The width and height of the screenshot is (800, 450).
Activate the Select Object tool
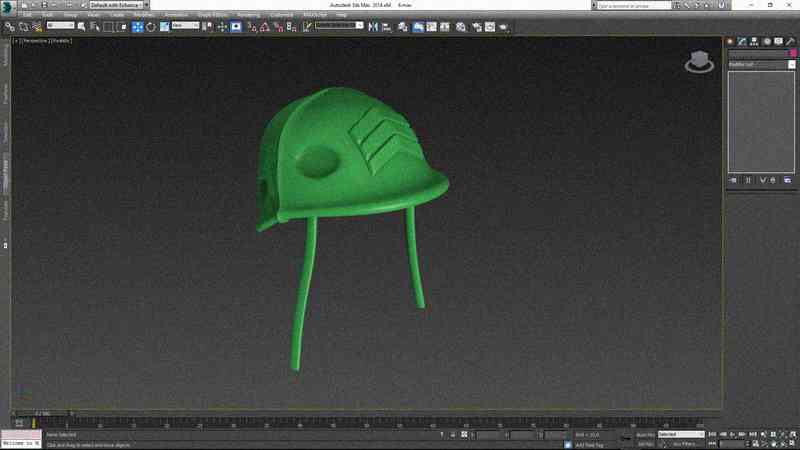82,27
